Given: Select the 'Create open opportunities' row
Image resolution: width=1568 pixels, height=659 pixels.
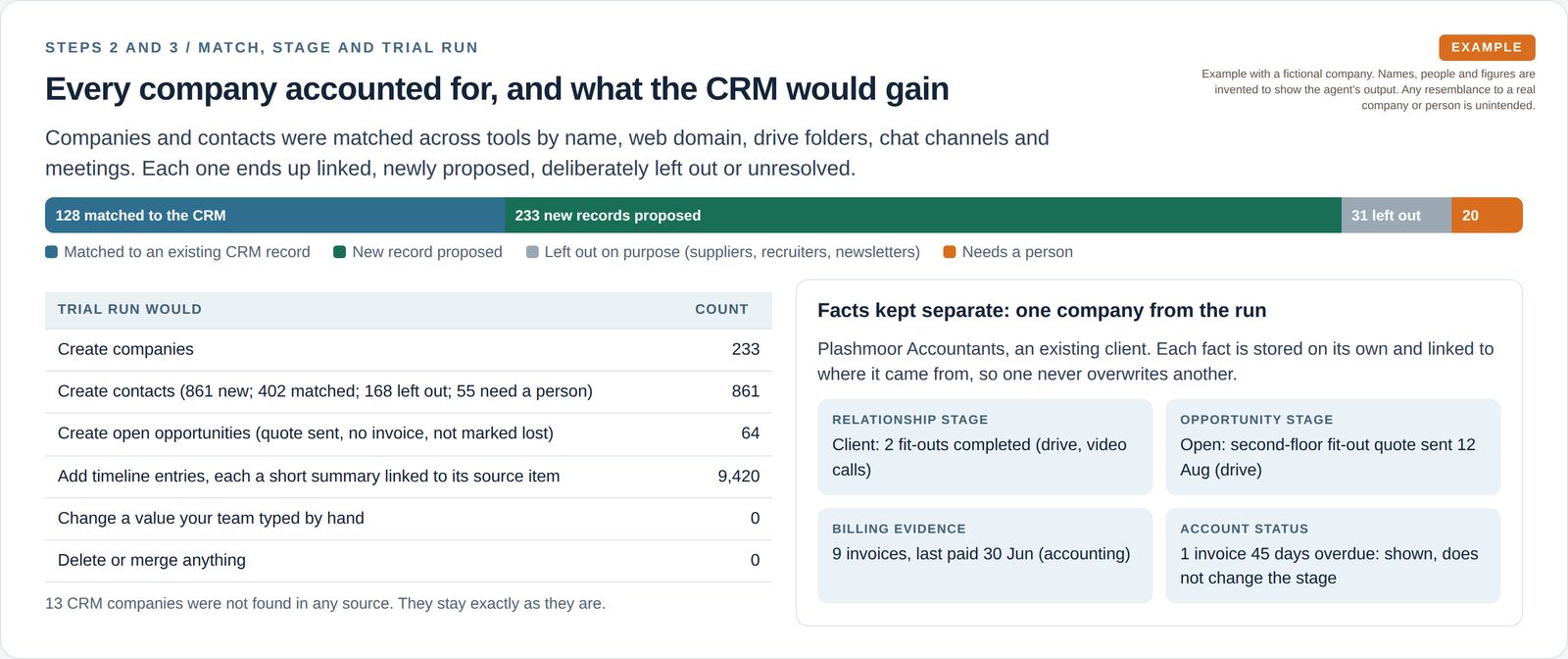Looking at the screenshot, I should pyautogui.click(x=409, y=433).
